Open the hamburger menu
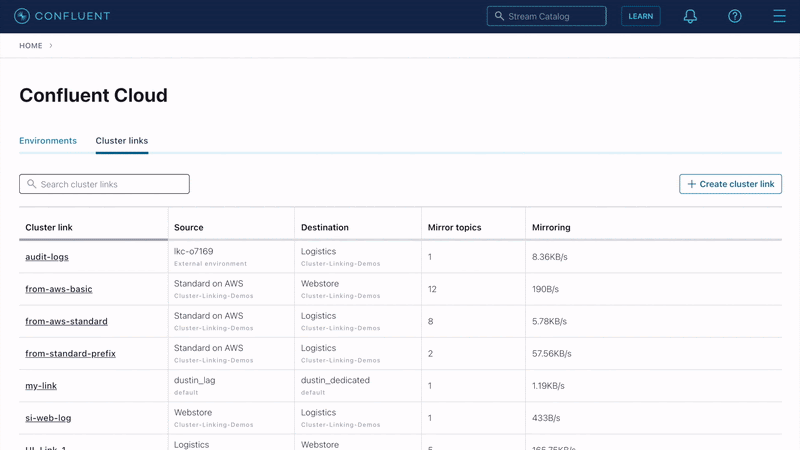 pos(779,16)
